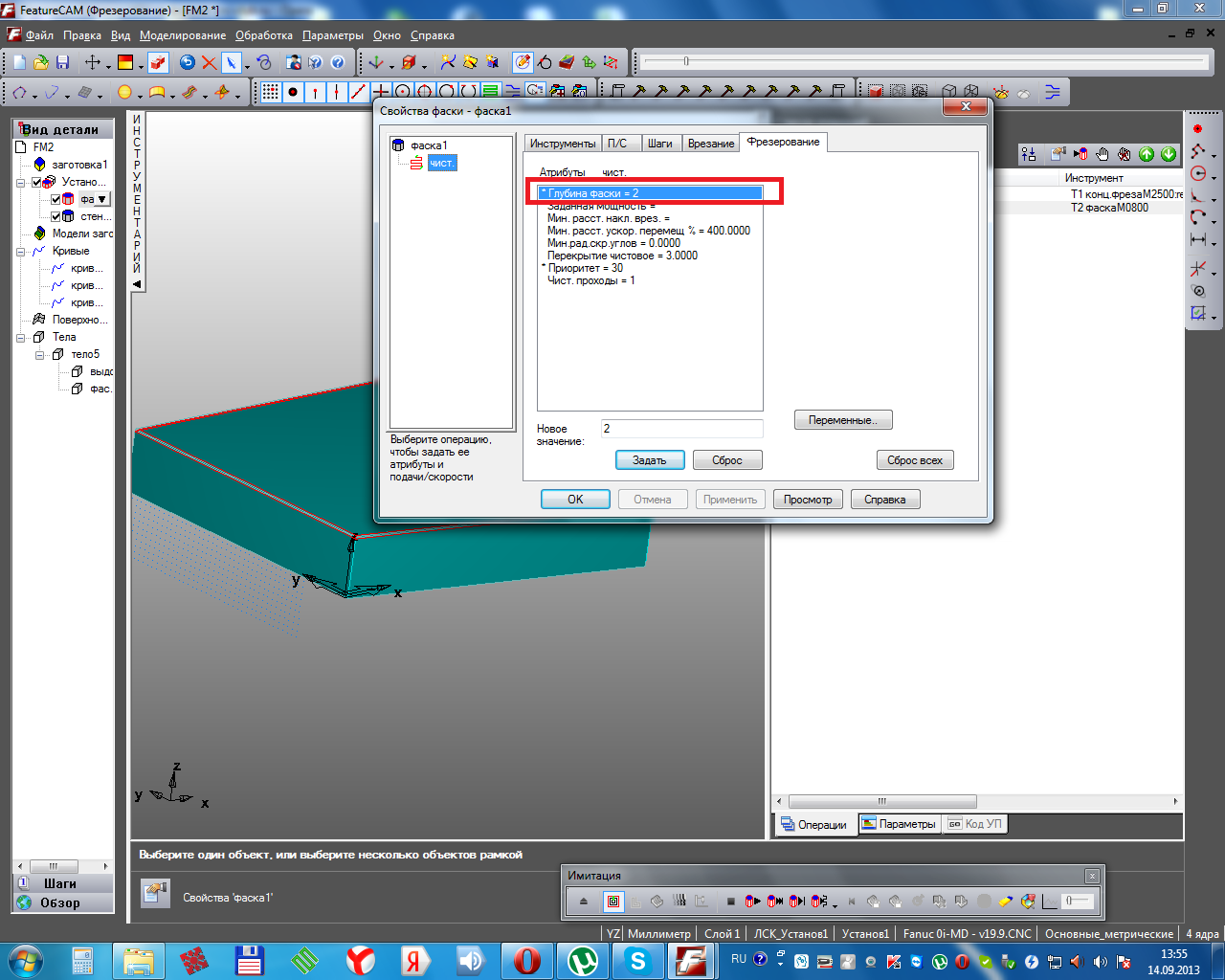
Task: Click the red diagonal line snap icon
Action: point(359,92)
